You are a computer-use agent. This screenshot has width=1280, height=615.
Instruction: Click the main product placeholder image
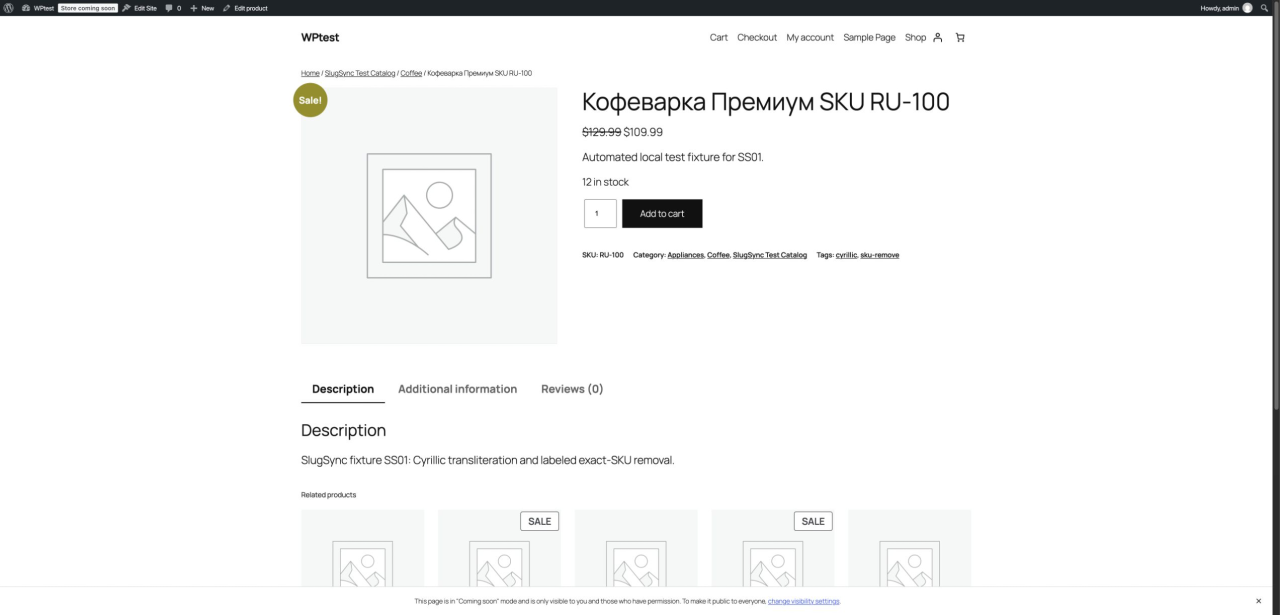[429, 215]
